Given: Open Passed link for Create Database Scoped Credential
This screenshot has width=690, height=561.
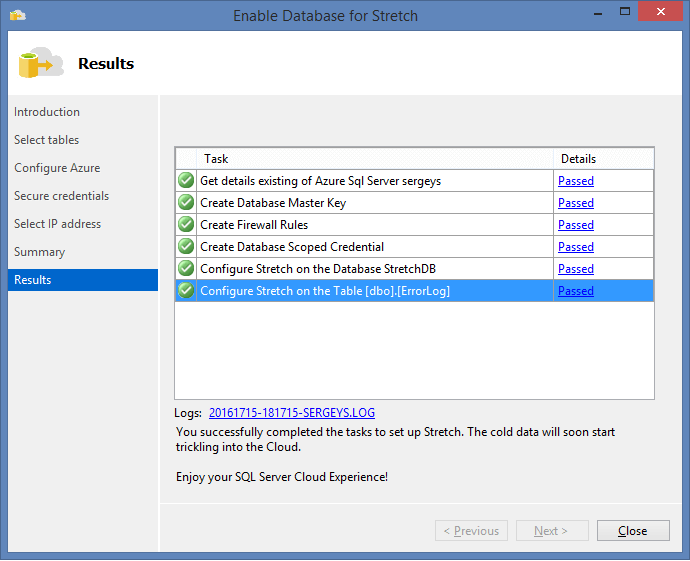Looking at the screenshot, I should click(x=576, y=247).
